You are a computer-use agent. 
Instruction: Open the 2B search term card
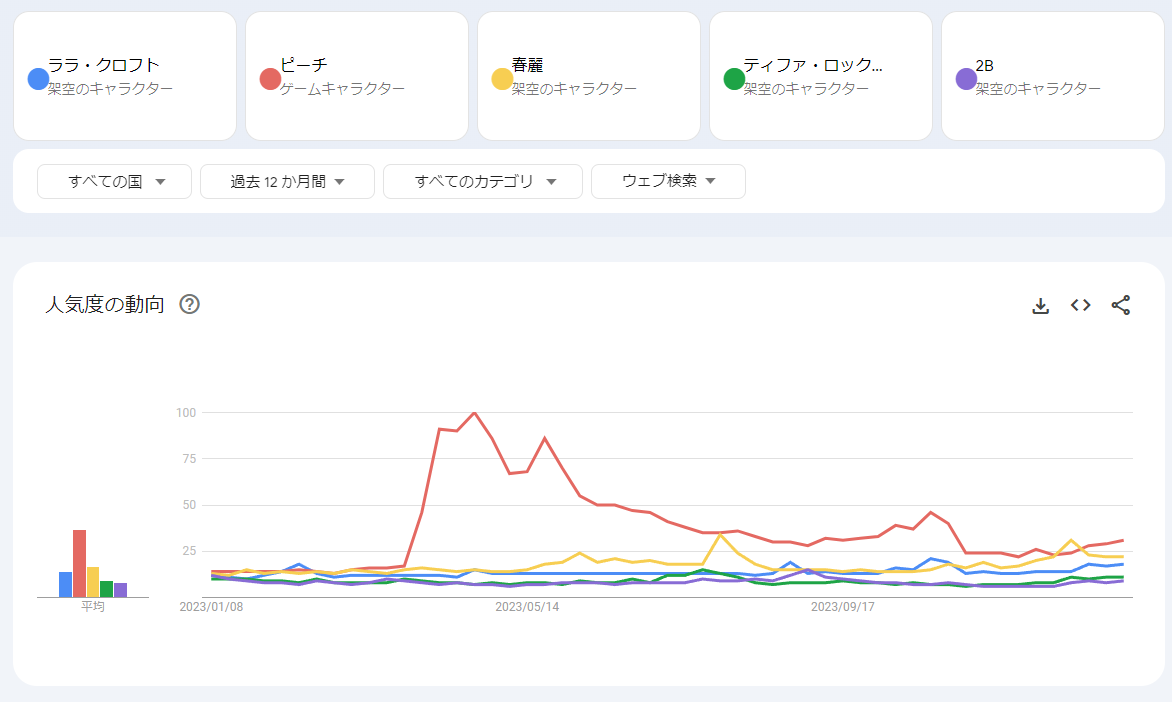[1053, 76]
